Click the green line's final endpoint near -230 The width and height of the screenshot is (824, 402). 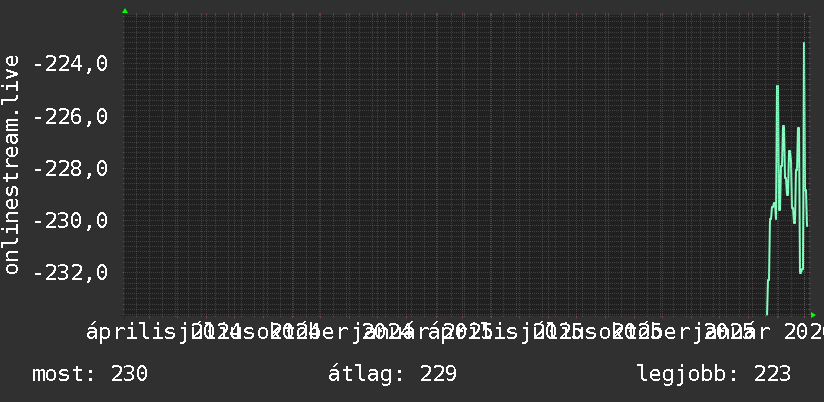[807, 226]
